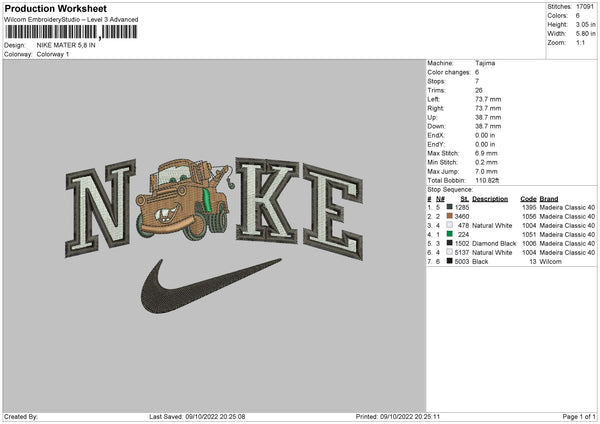Screen dimensions: 600x424
Task: Click code 1051 in the stop list
Action: (529, 235)
